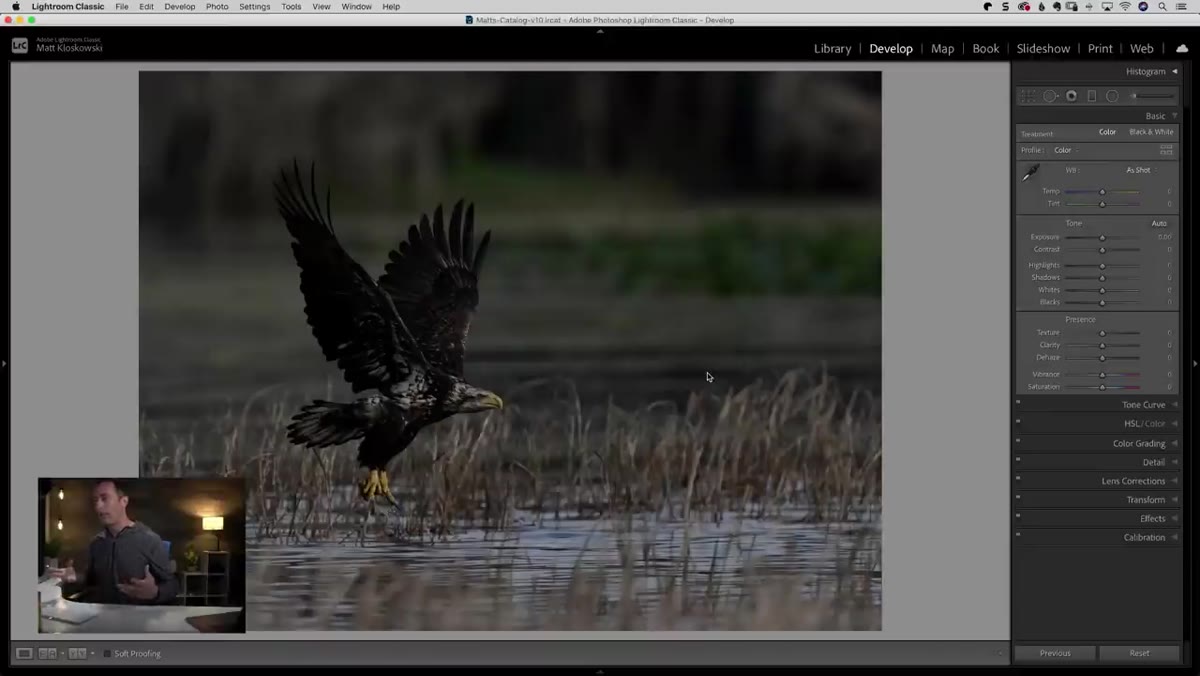Image resolution: width=1200 pixels, height=676 pixels.
Task: Expand the Detail panel triangle
Action: click(x=1175, y=462)
